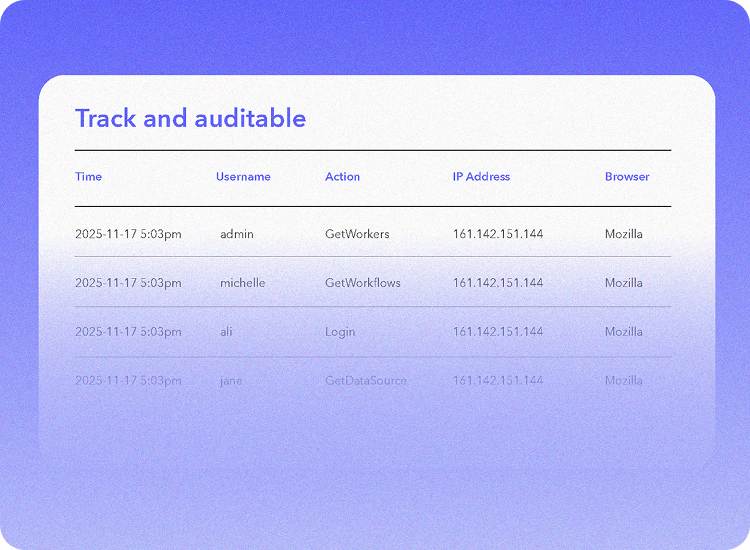Screen dimensions: 750x550
Task: Click the GetWorkers action entry
Action: 357,234
